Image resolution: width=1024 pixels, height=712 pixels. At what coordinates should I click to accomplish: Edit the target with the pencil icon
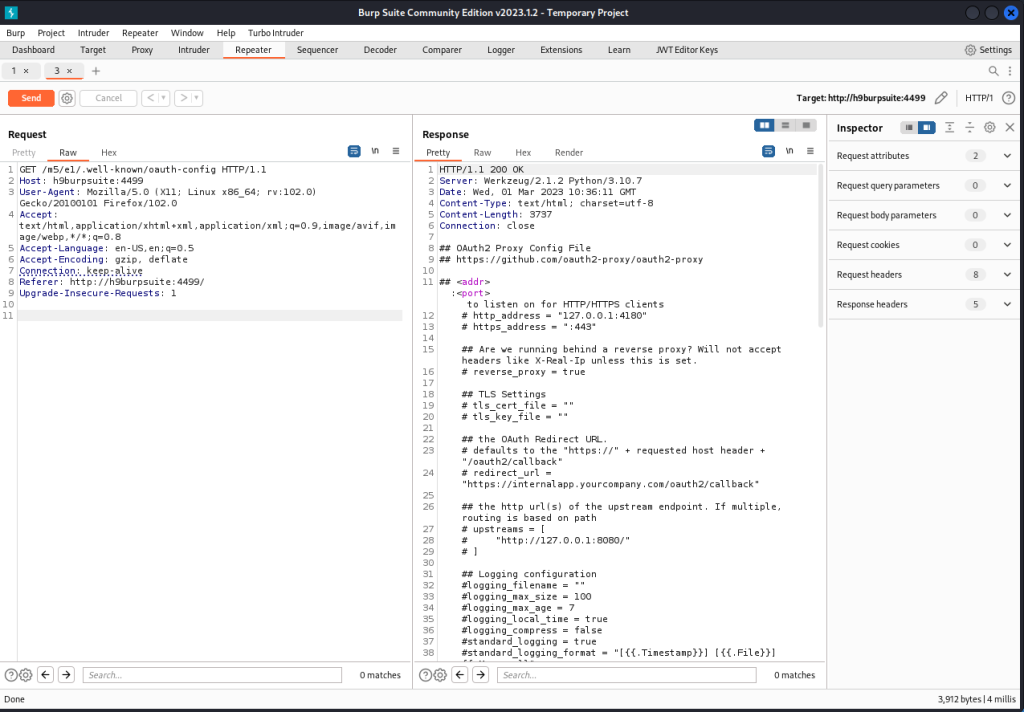pos(941,98)
